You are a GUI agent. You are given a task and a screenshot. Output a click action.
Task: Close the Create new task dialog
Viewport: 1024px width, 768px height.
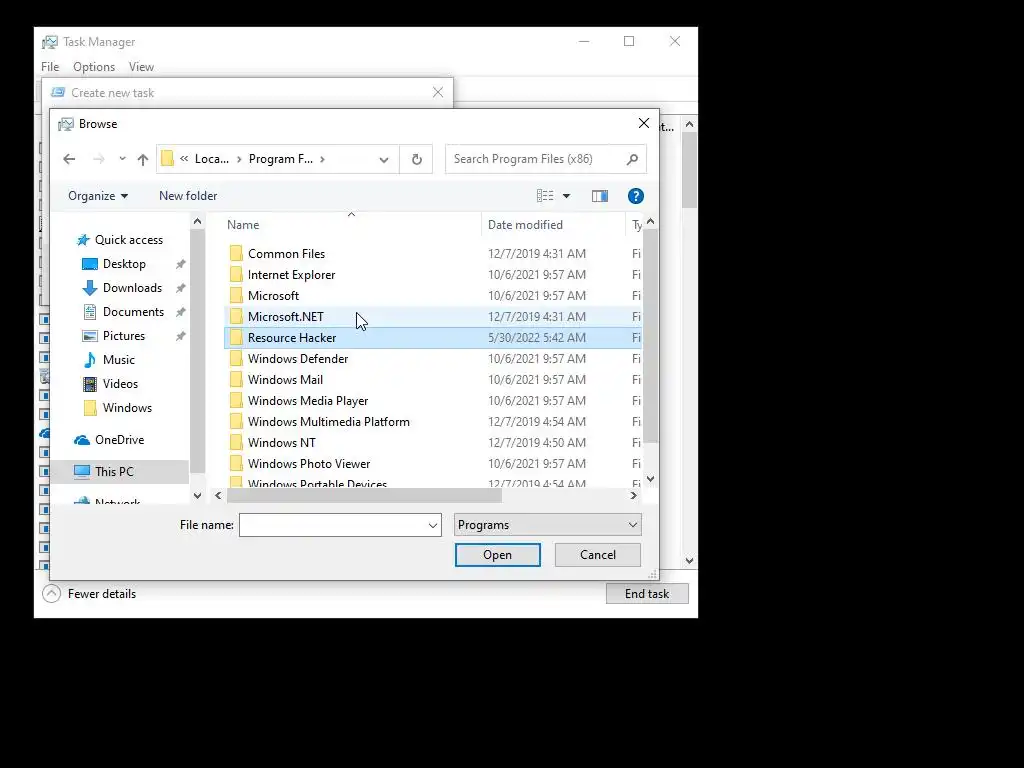[x=438, y=93]
